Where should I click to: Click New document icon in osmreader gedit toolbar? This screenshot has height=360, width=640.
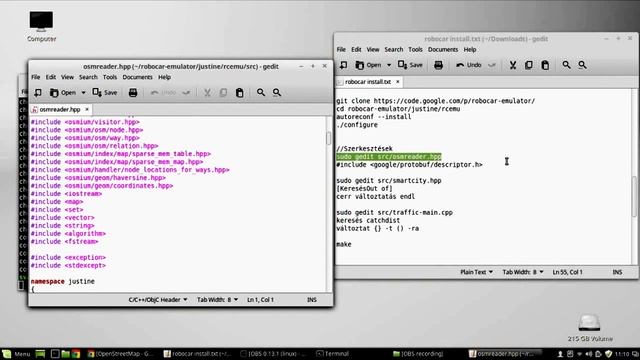coord(38,93)
